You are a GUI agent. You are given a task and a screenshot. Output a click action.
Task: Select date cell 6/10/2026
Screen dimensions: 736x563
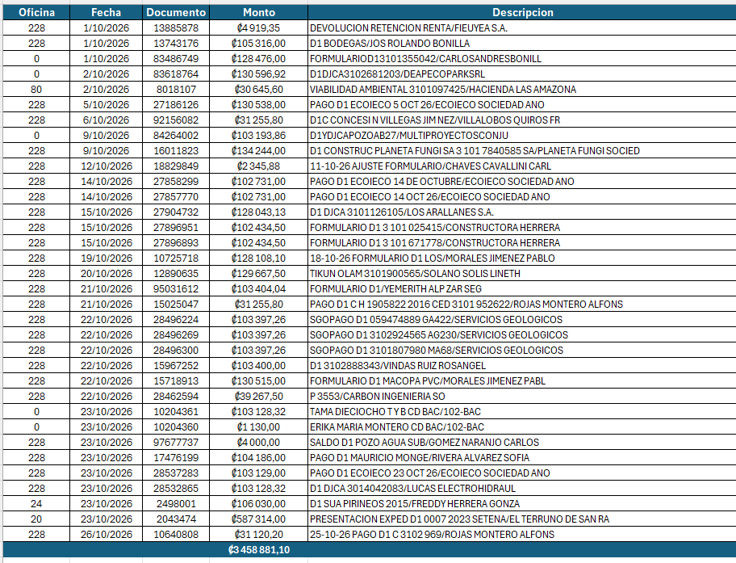(x=106, y=120)
